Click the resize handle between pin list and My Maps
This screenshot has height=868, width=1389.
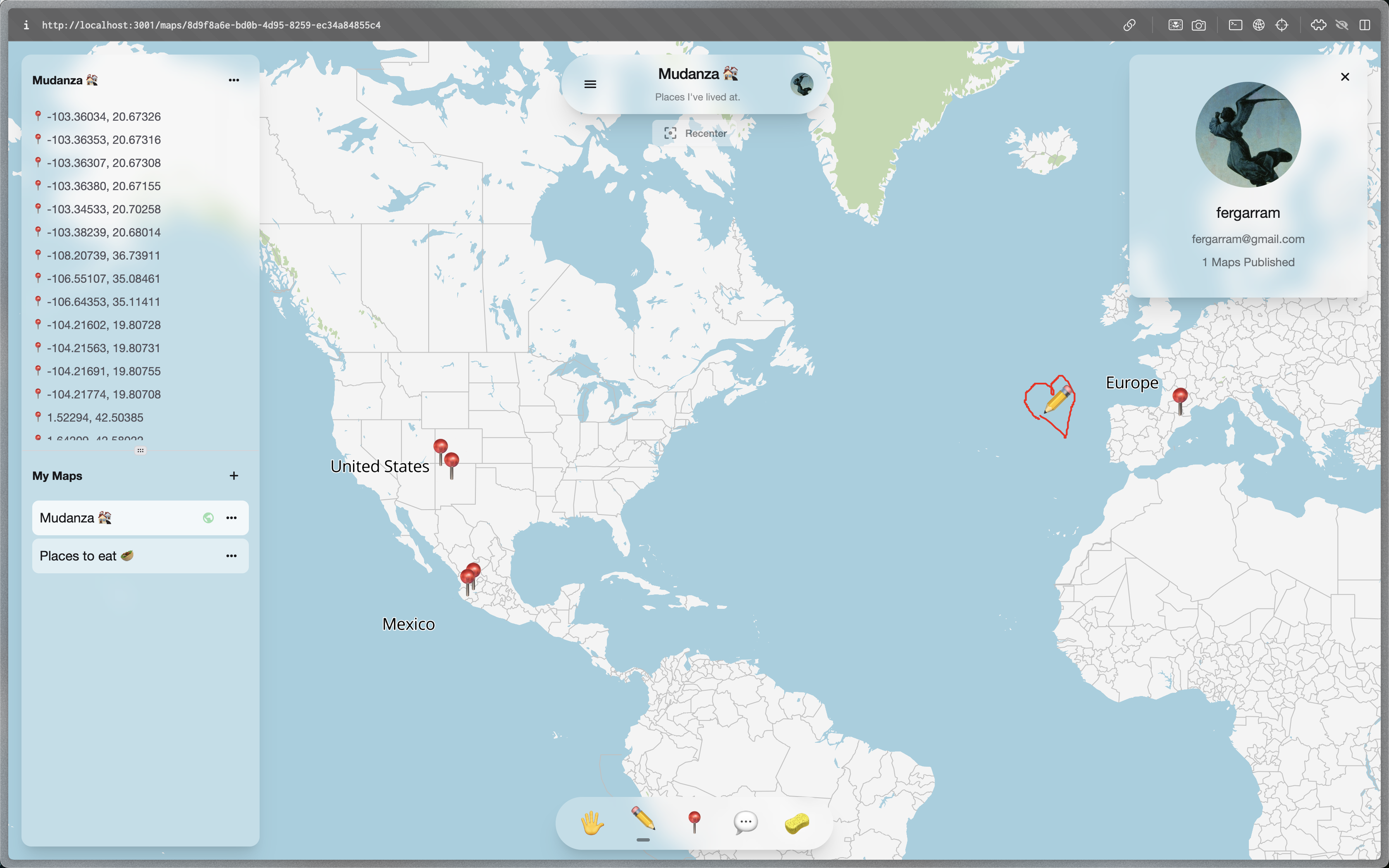point(141,450)
